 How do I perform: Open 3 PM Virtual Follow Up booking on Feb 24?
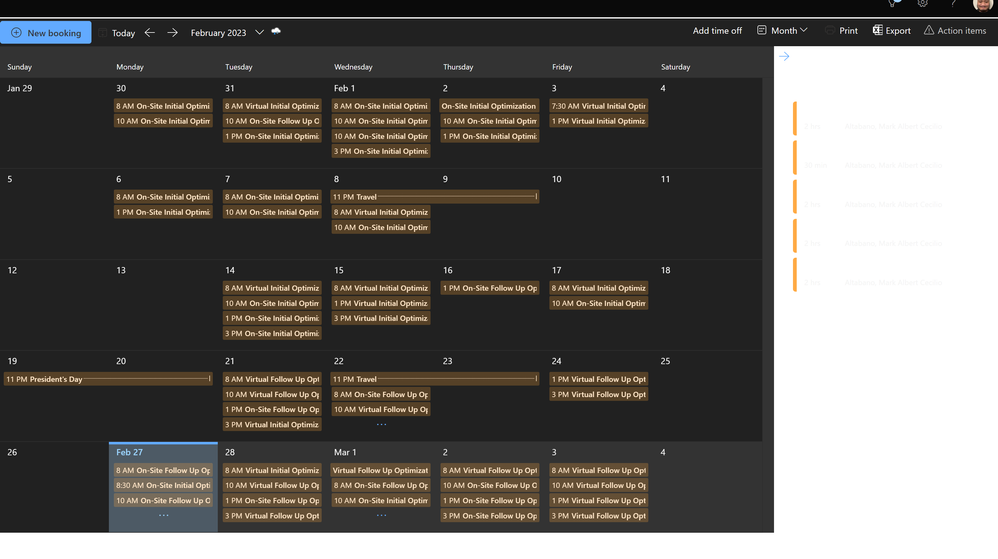click(x=599, y=395)
